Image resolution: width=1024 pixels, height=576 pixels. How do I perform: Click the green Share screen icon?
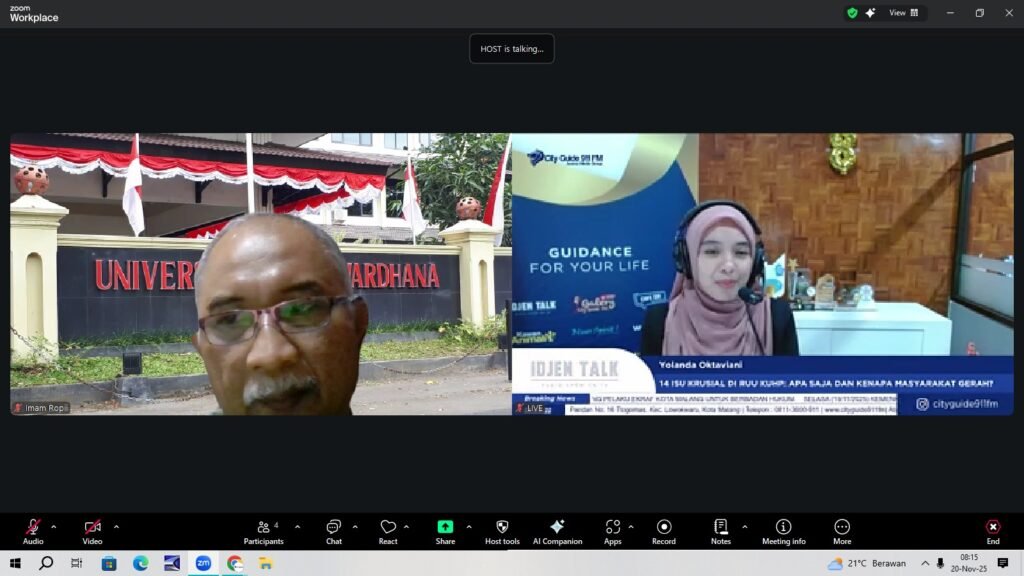click(445, 528)
